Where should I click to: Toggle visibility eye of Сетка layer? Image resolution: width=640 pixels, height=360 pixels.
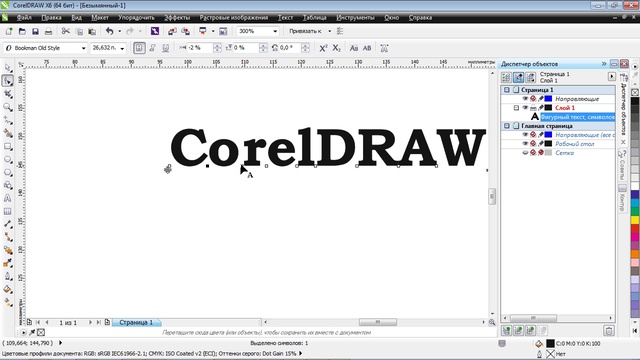pyautogui.click(x=525, y=153)
